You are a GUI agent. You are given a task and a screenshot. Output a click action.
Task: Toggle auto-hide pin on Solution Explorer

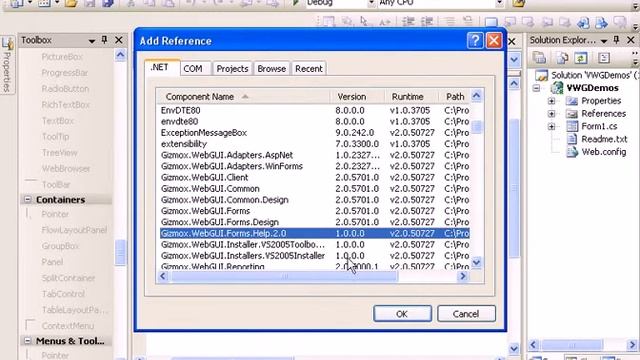[x=616, y=40]
